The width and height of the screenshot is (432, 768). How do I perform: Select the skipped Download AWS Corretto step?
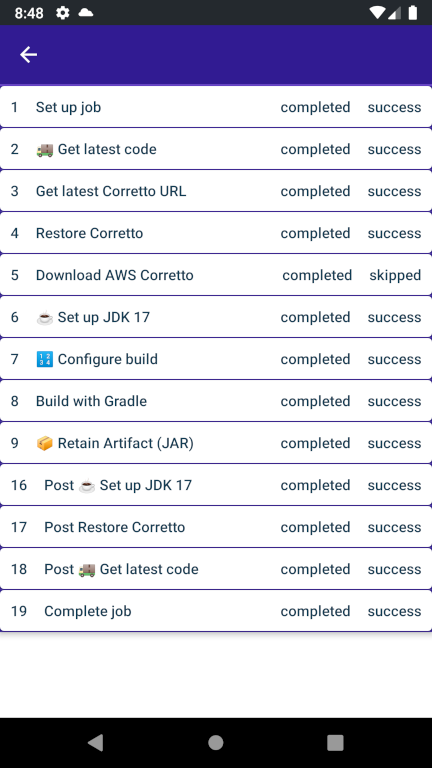[x=216, y=275]
